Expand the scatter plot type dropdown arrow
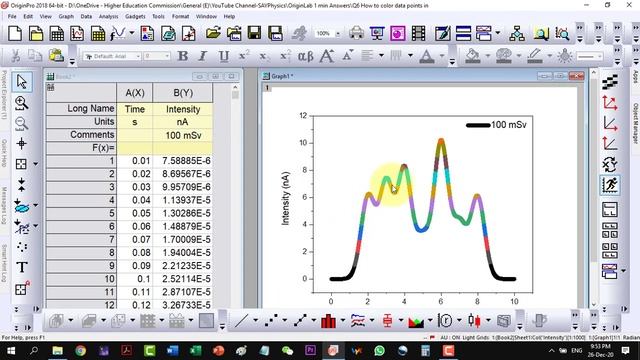 284,321
